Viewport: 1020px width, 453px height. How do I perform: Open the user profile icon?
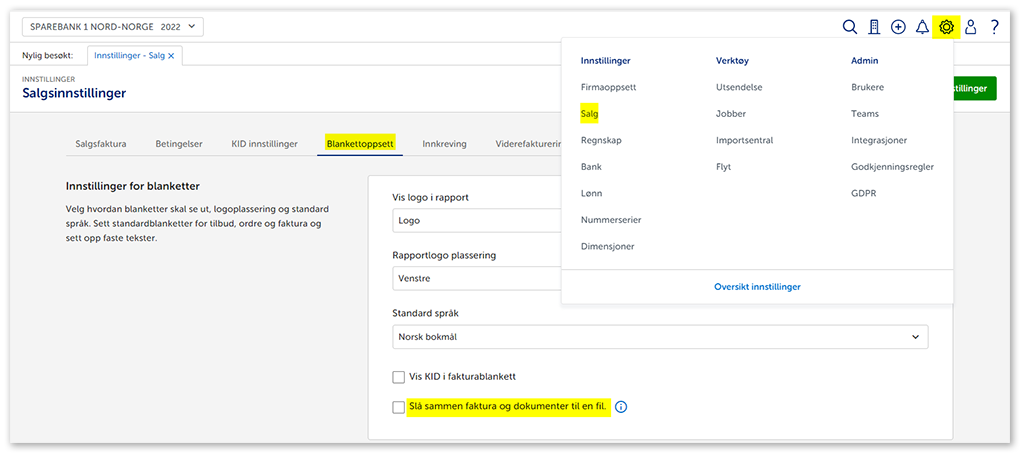[x=970, y=27]
